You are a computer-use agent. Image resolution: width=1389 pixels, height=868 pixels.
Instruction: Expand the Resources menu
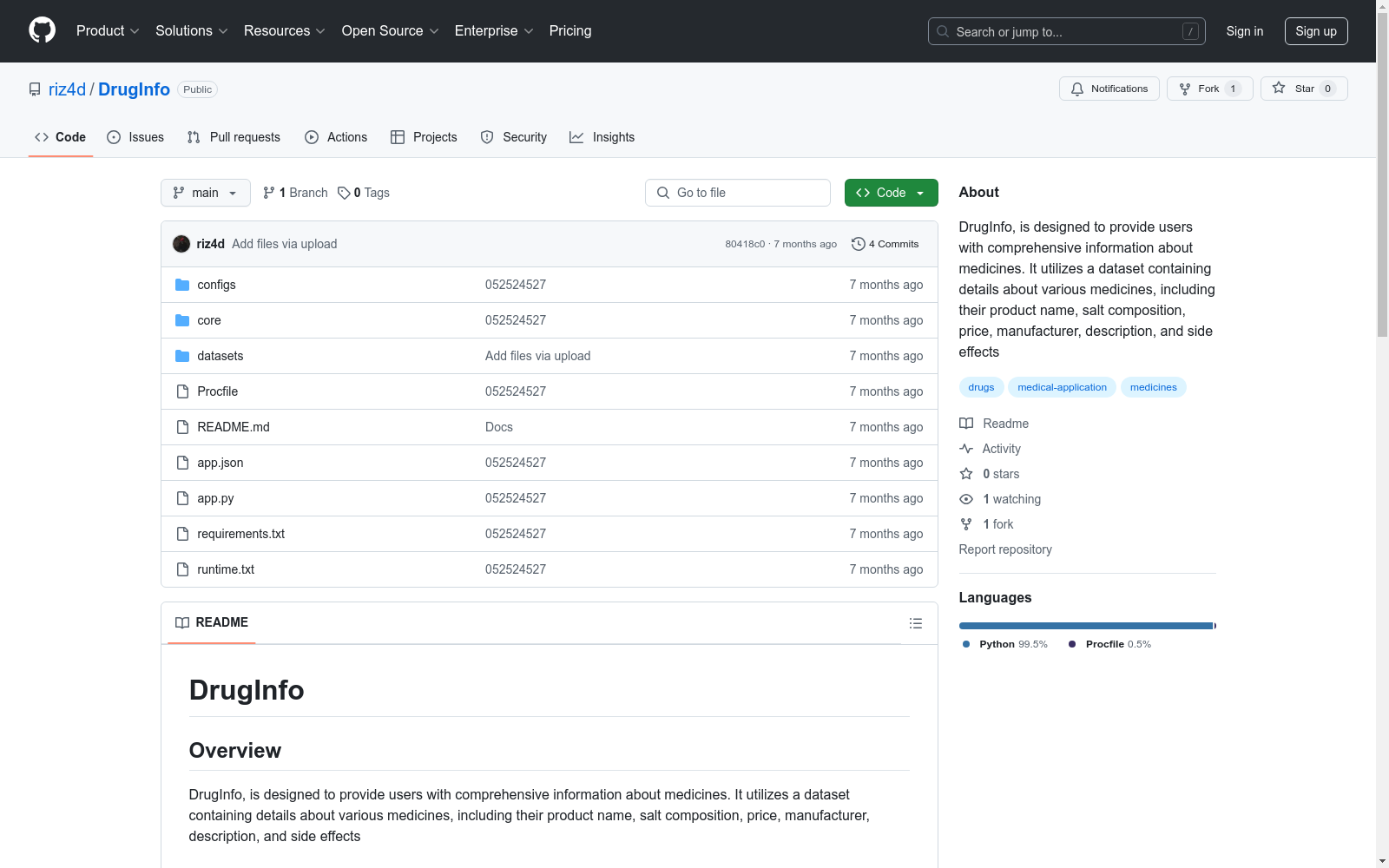(x=285, y=31)
